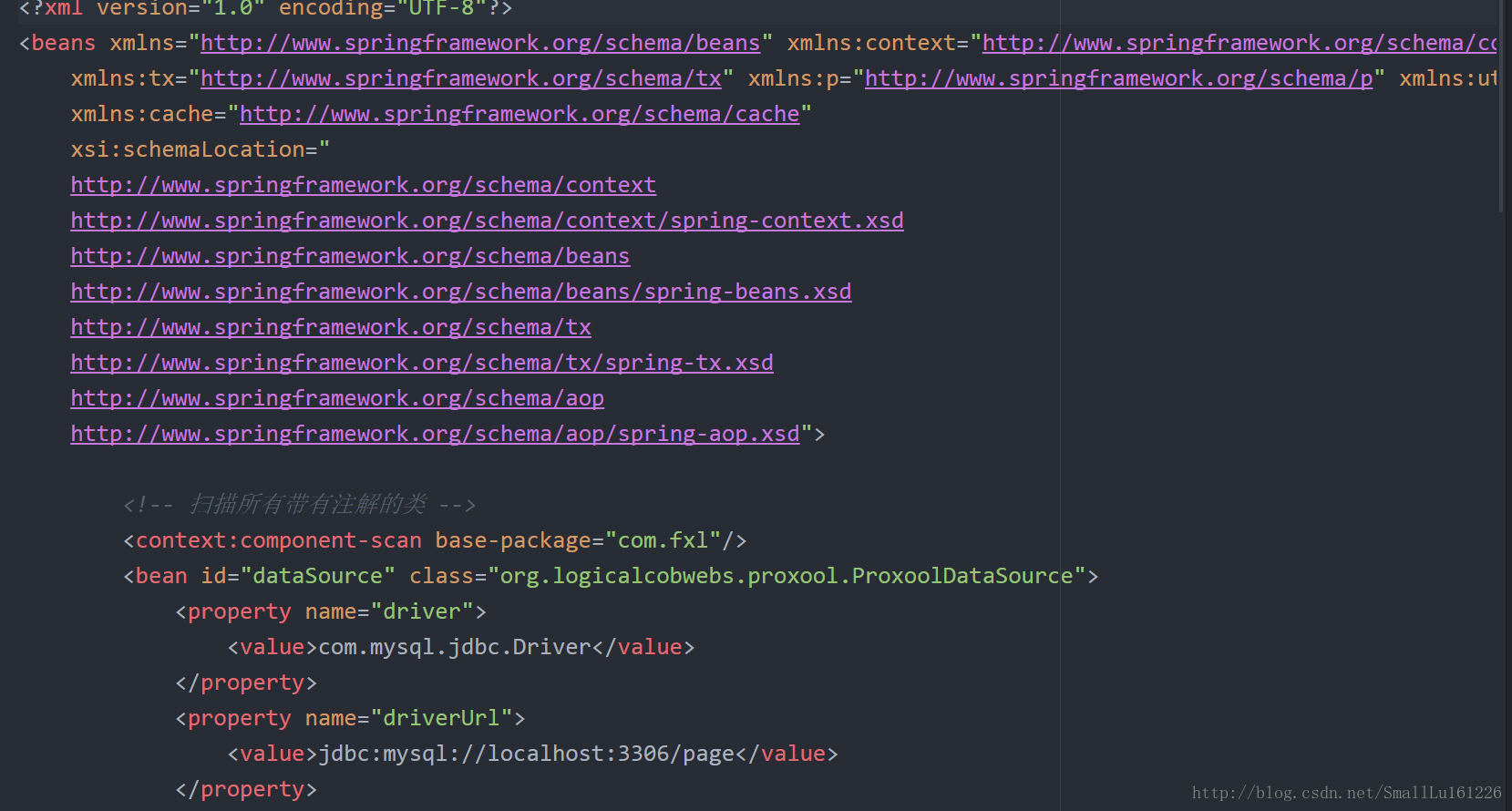Click the bean id value "dataSource"
Image resolution: width=1512 pixels, height=811 pixels.
tap(318, 576)
